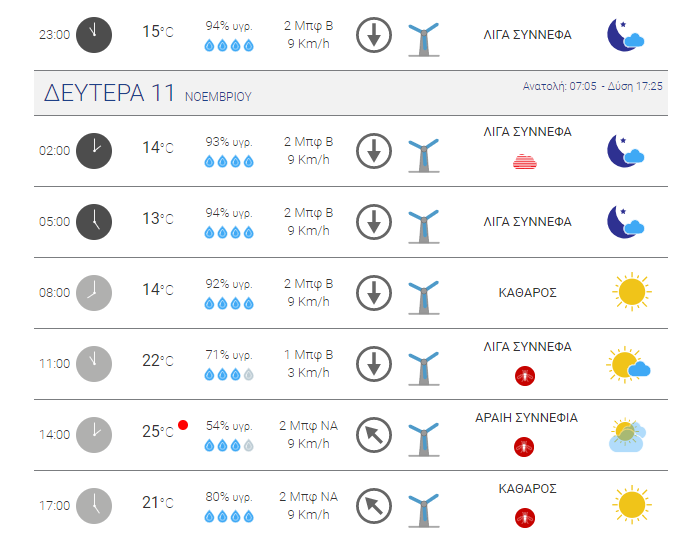Viewport: 682px width, 541px height.
Task: Click the humidity droplets under 71% υγρ.
Action: coord(229,374)
